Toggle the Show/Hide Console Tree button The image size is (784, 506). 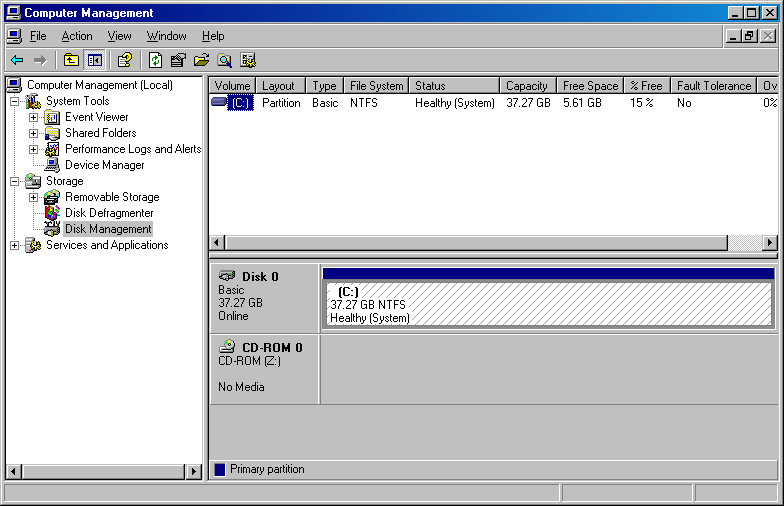point(94,60)
